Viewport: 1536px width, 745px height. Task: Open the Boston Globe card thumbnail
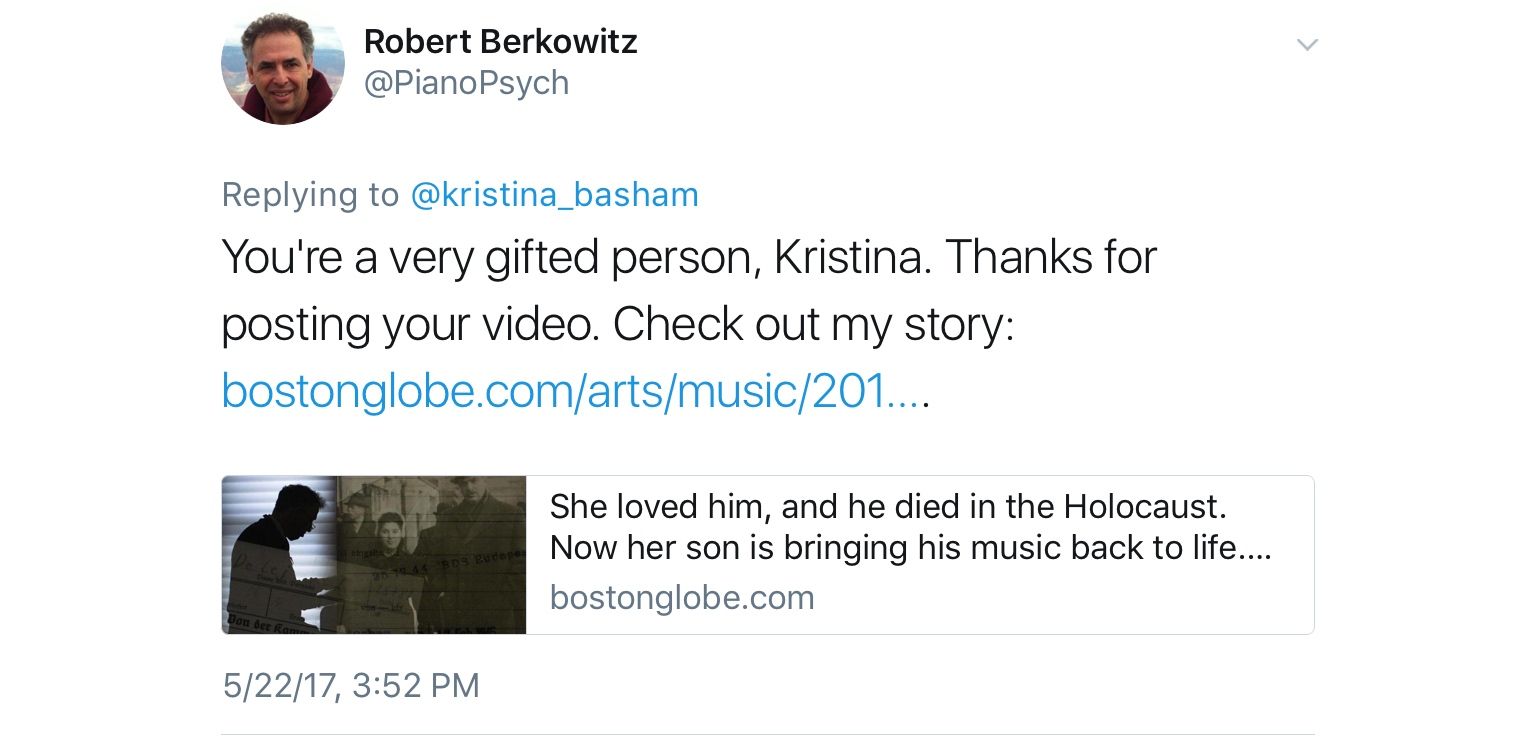pos(374,555)
